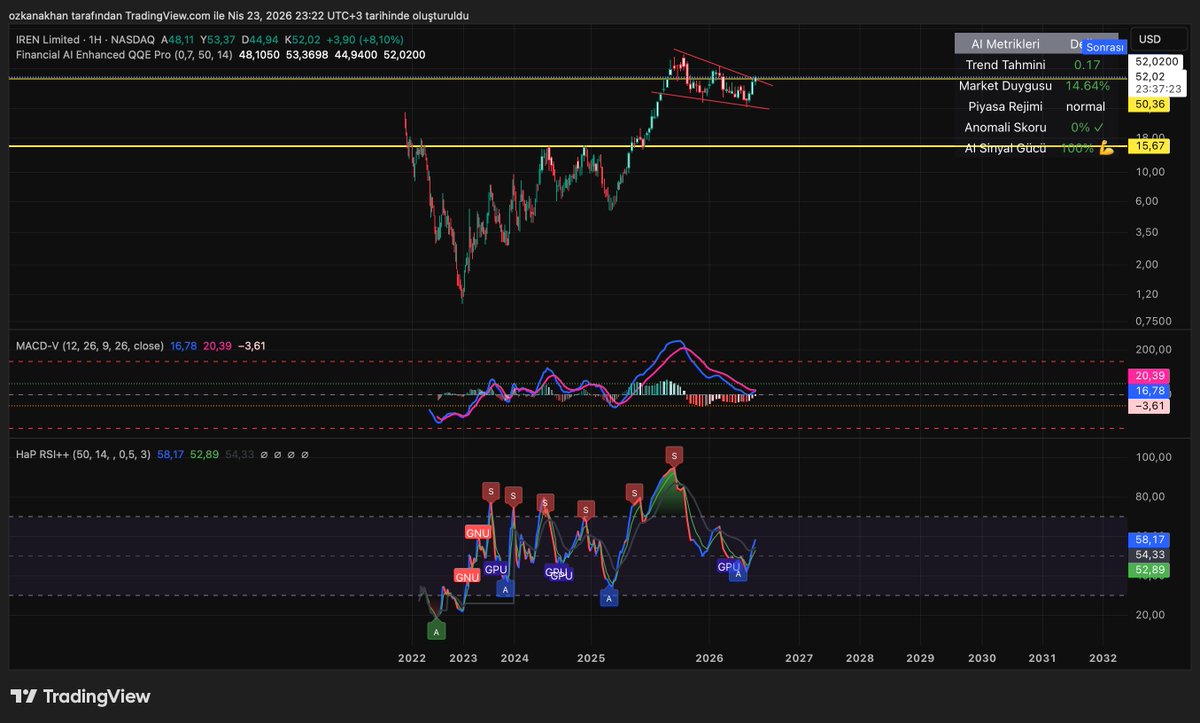This screenshot has height=723, width=1200.
Task: Select the HaP RSI++ indicator legend title
Action: point(83,454)
